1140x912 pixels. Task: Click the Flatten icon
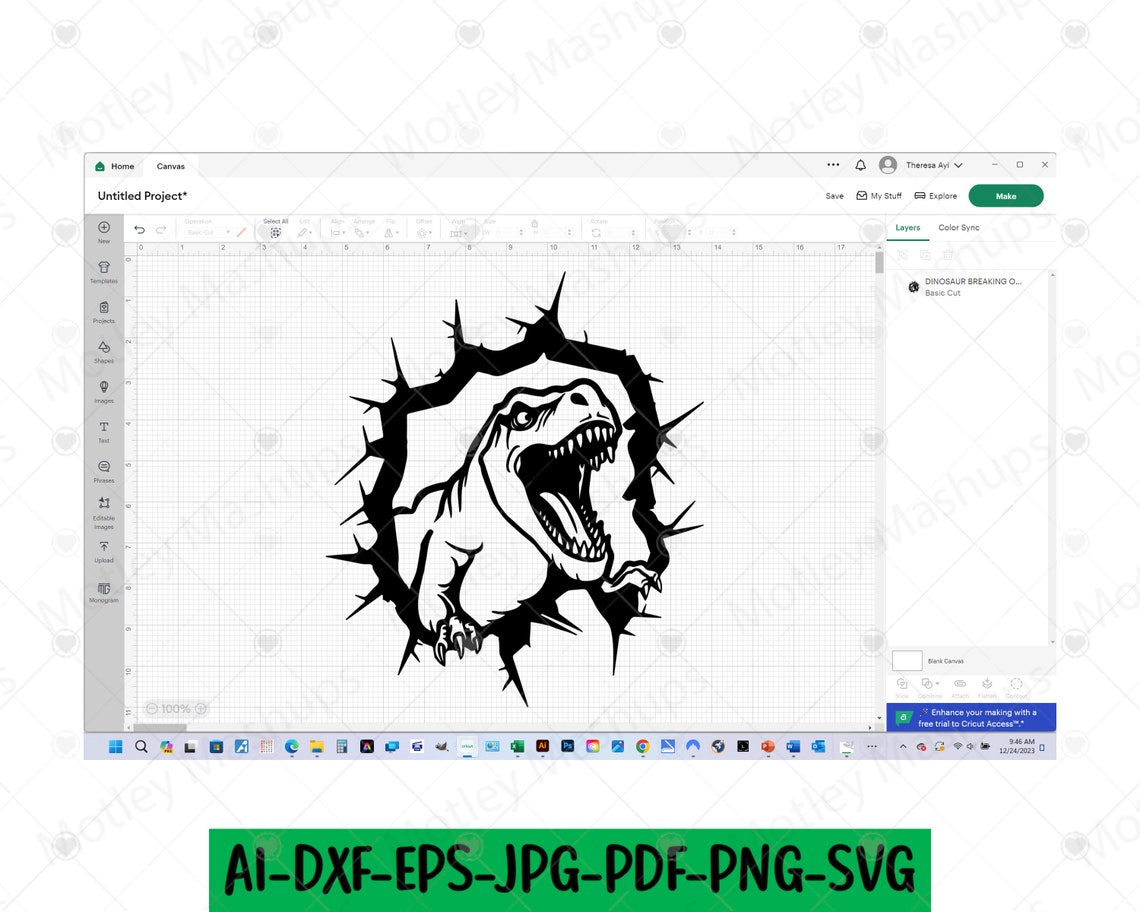click(987, 684)
